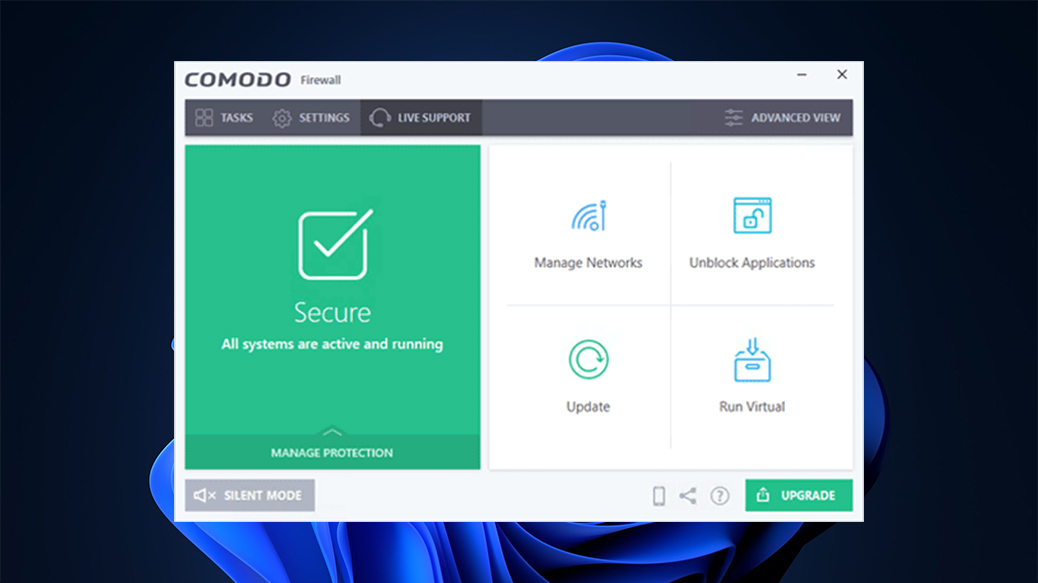
Task: Click the share icon
Action: tap(688, 496)
